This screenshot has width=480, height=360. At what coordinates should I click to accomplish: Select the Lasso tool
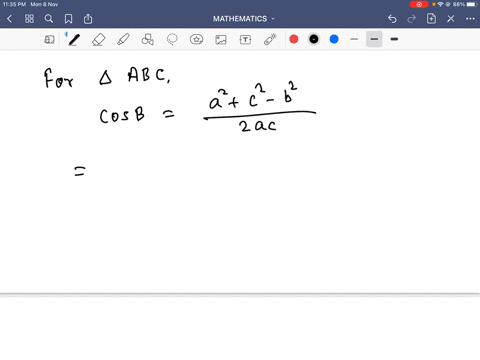click(172, 39)
